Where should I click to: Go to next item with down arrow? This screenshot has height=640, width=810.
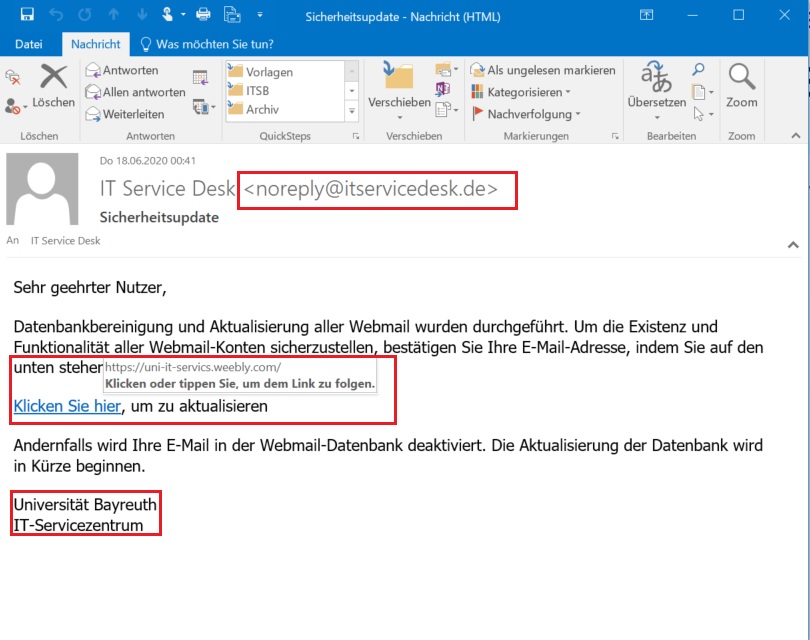[143, 14]
